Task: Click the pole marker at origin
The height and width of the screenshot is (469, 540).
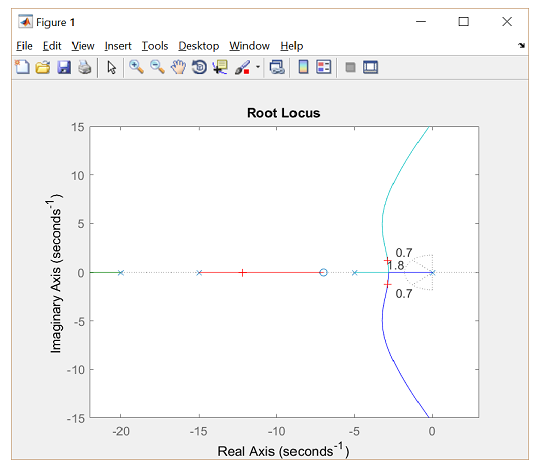Action: pos(433,272)
